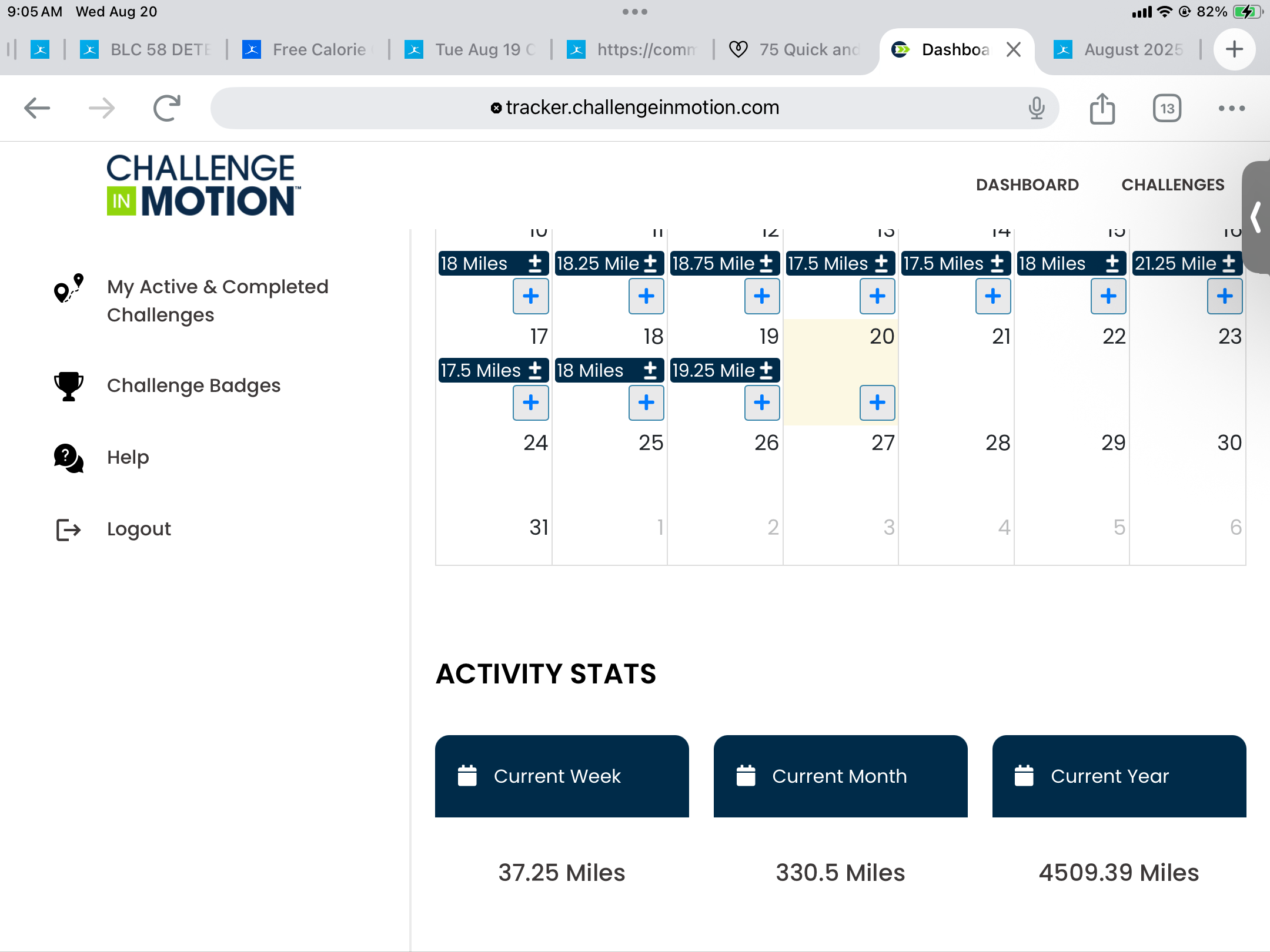
Task: Click the calendar icon on Current Year card
Action: (x=1024, y=776)
